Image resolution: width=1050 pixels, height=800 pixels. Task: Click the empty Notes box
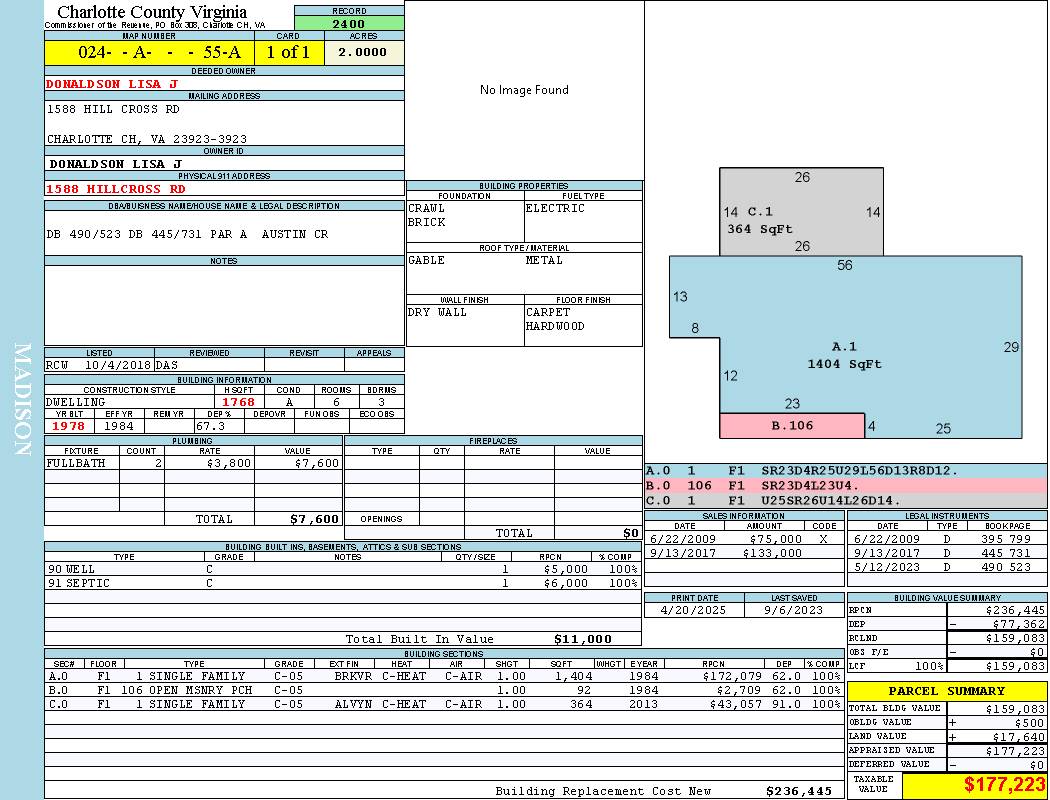[224, 305]
